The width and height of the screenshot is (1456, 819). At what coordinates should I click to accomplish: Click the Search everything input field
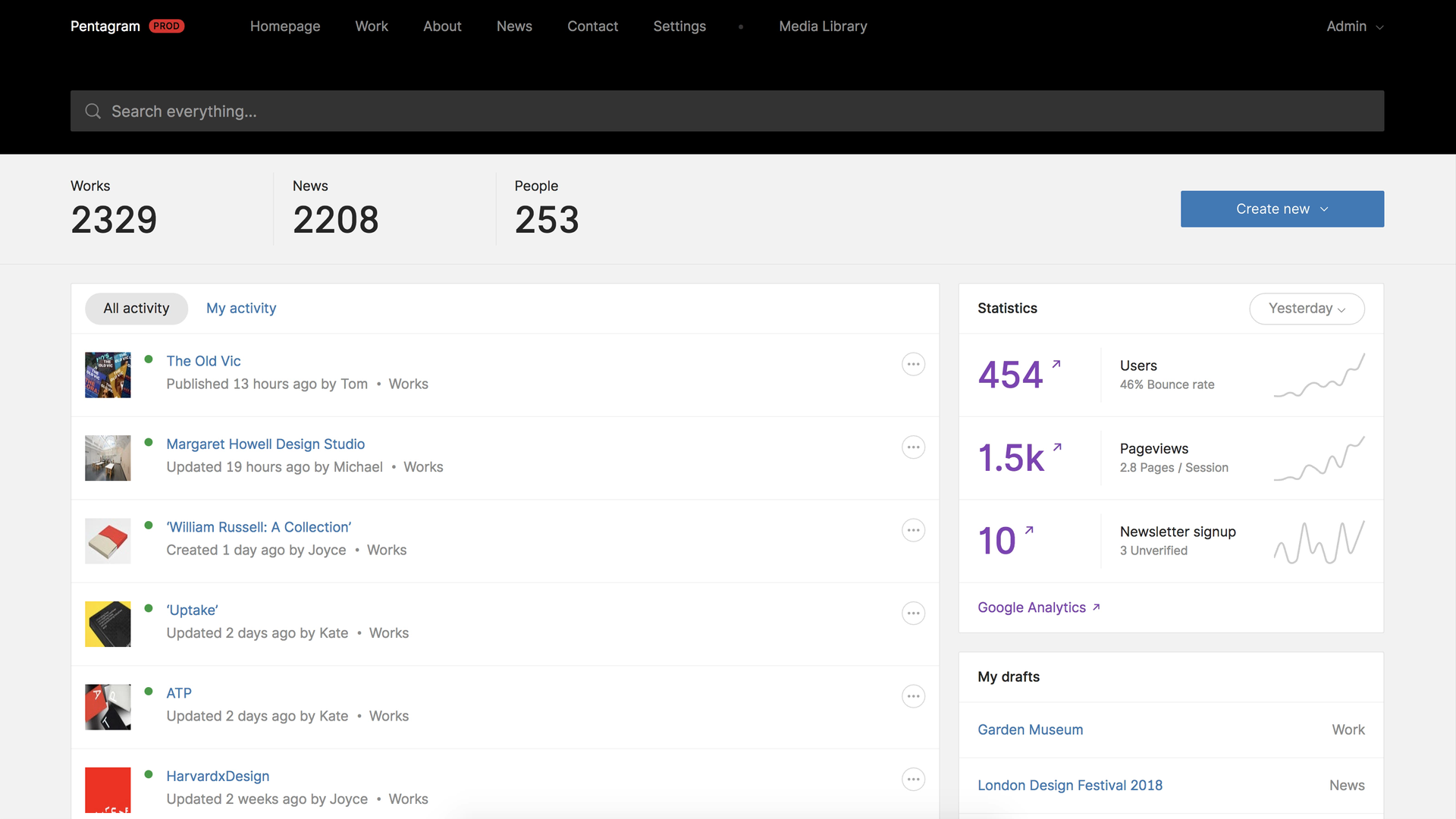(x=728, y=111)
